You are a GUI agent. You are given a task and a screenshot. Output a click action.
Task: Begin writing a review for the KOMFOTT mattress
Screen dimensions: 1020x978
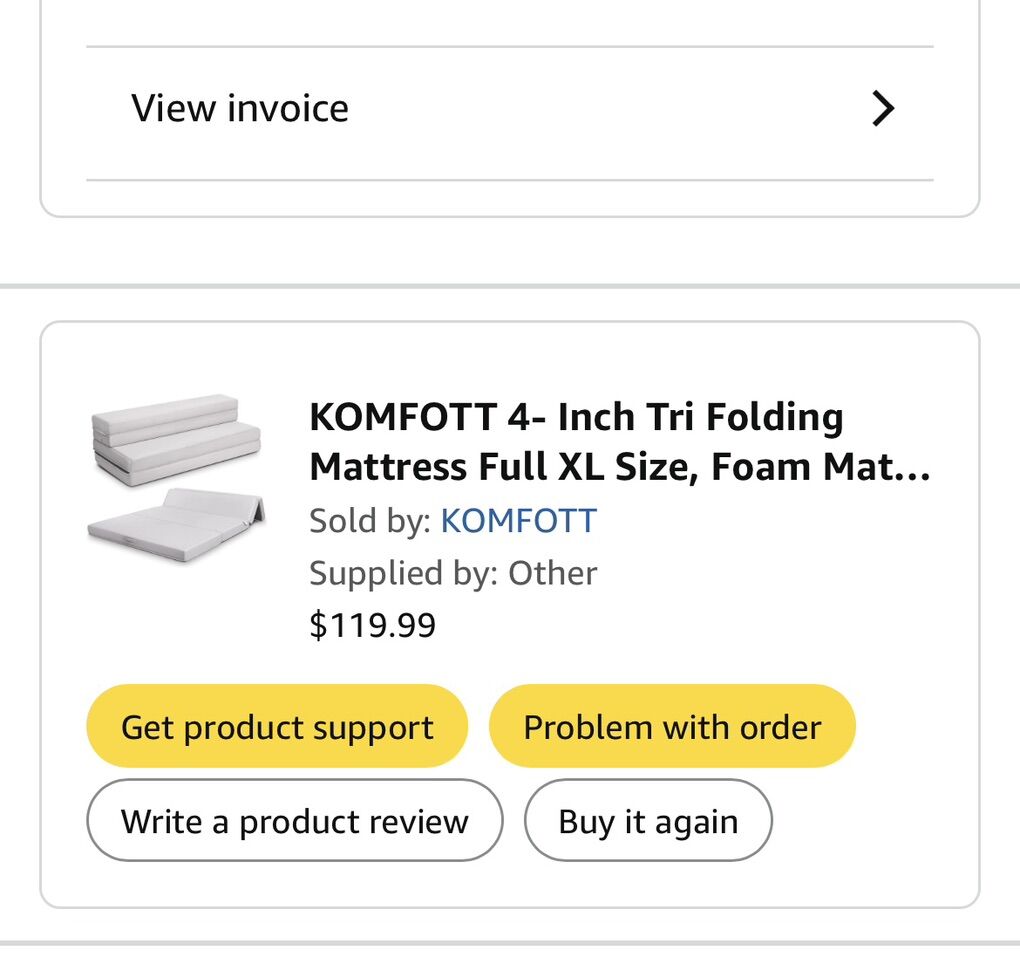pyautogui.click(x=294, y=820)
